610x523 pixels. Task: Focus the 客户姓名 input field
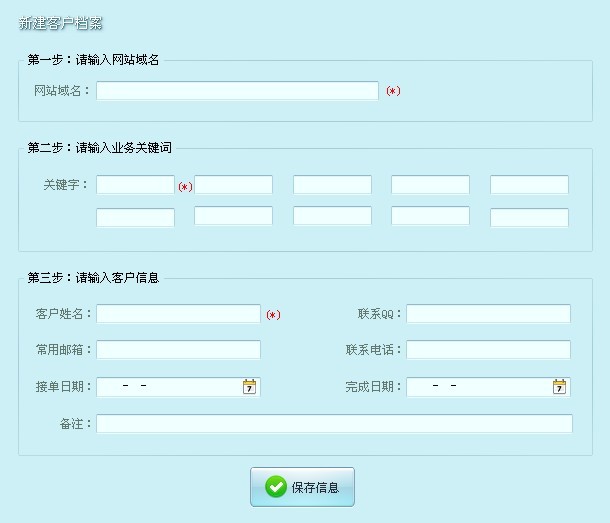[x=179, y=314]
